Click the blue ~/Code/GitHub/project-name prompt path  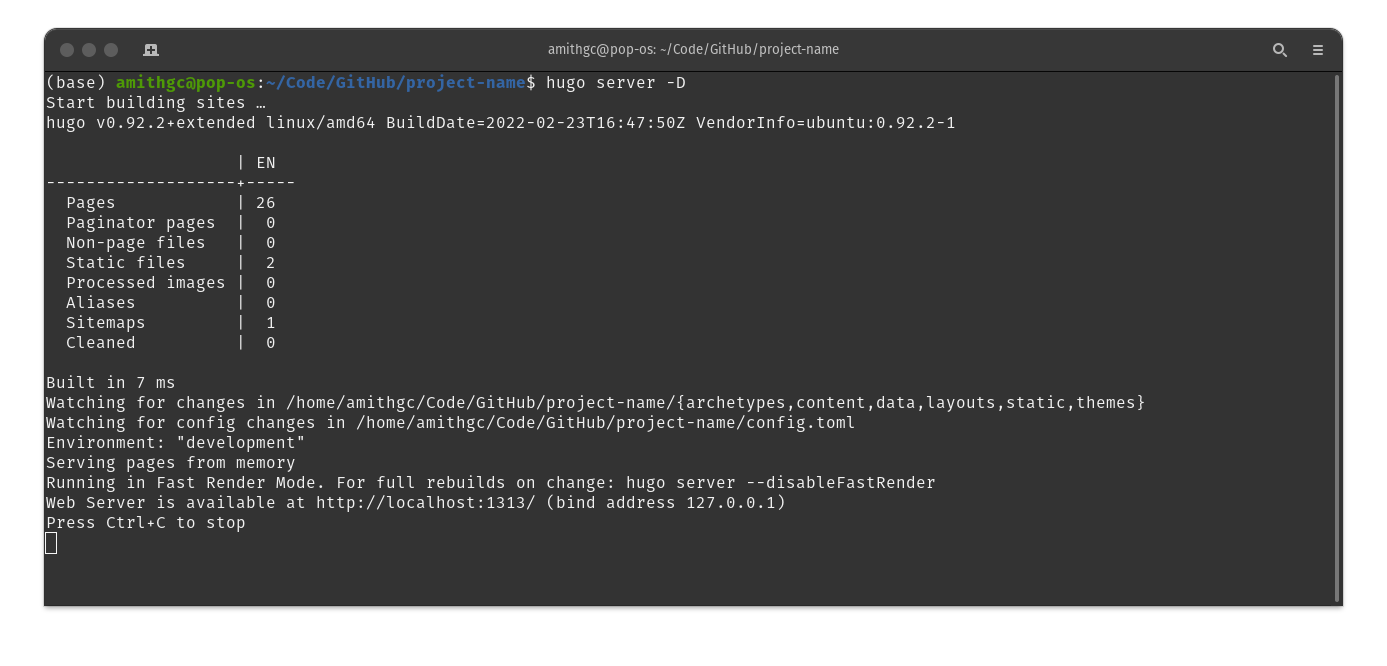(396, 82)
